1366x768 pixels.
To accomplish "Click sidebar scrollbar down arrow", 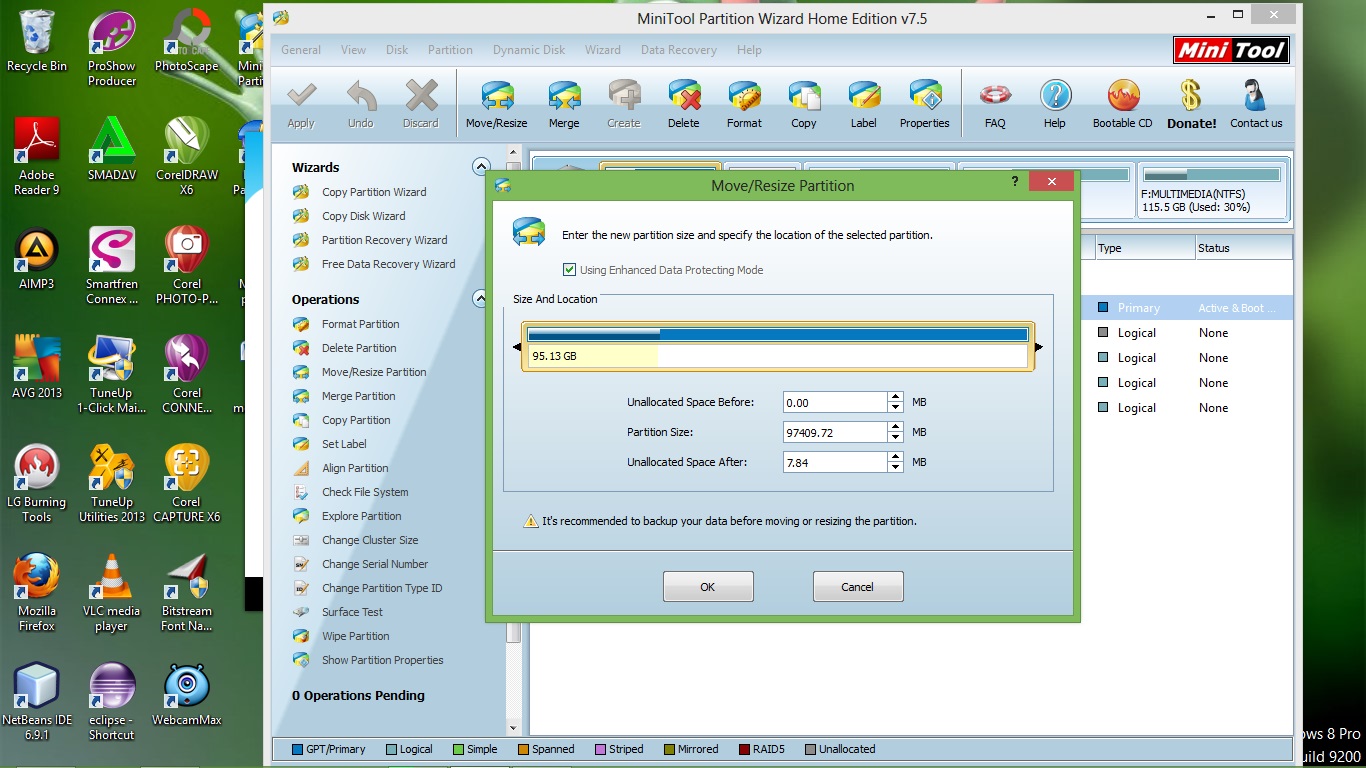I will point(514,728).
